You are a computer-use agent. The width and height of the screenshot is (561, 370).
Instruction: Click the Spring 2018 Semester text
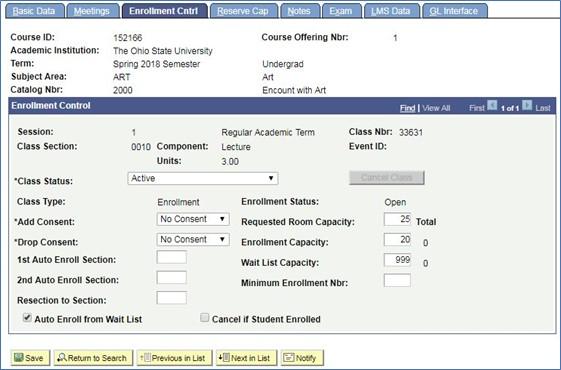(x=156, y=64)
